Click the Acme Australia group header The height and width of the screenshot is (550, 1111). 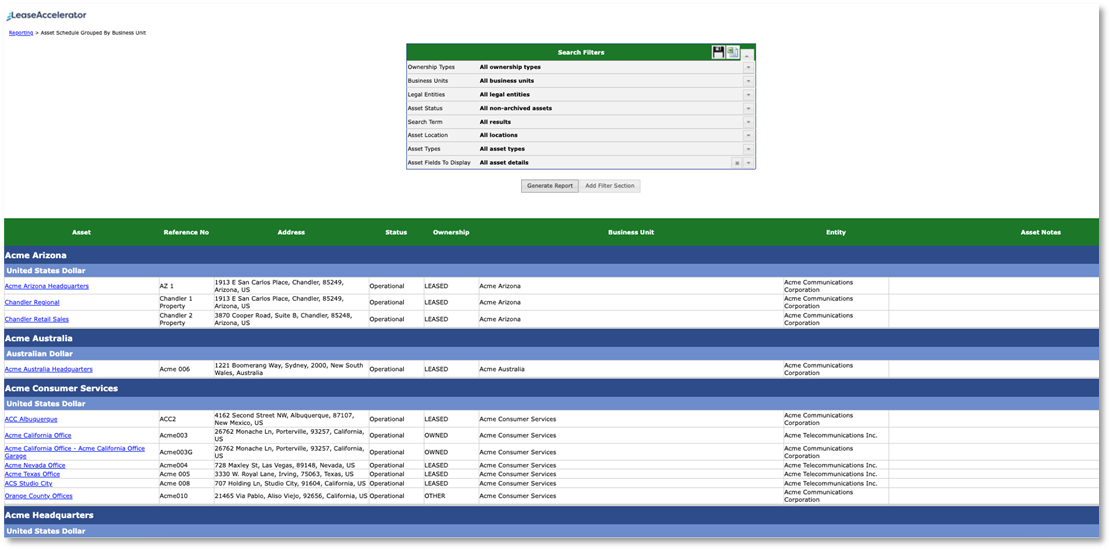pyautogui.click(x=551, y=339)
